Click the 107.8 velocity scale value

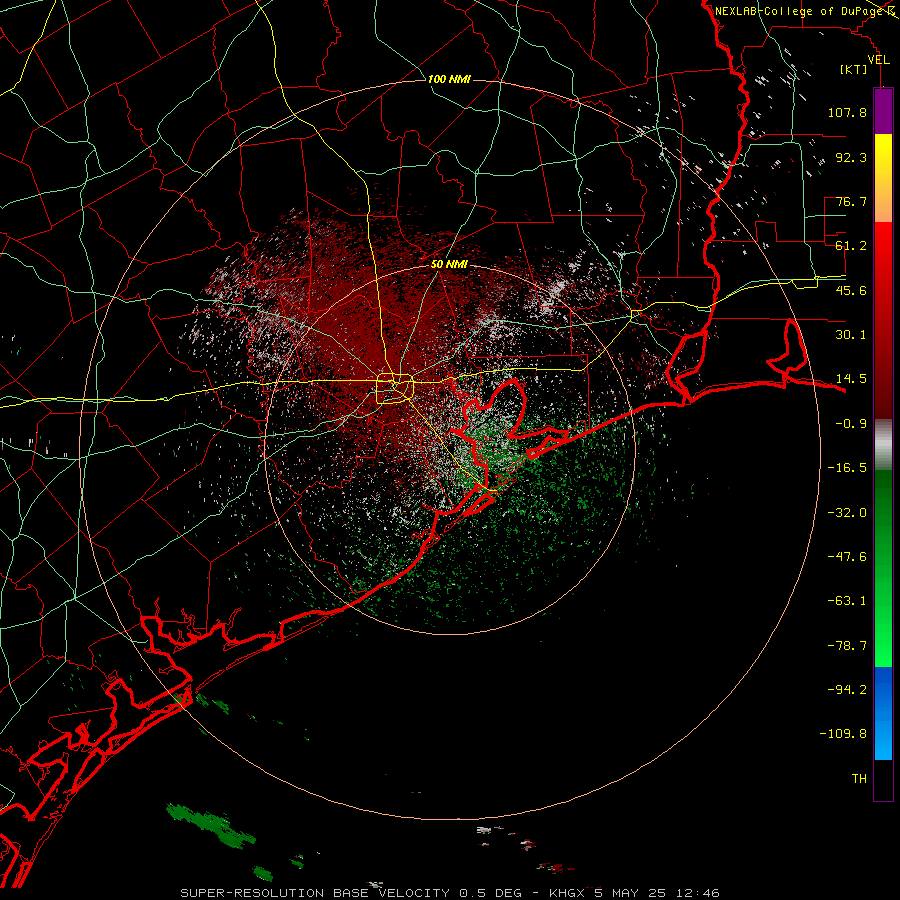point(847,112)
